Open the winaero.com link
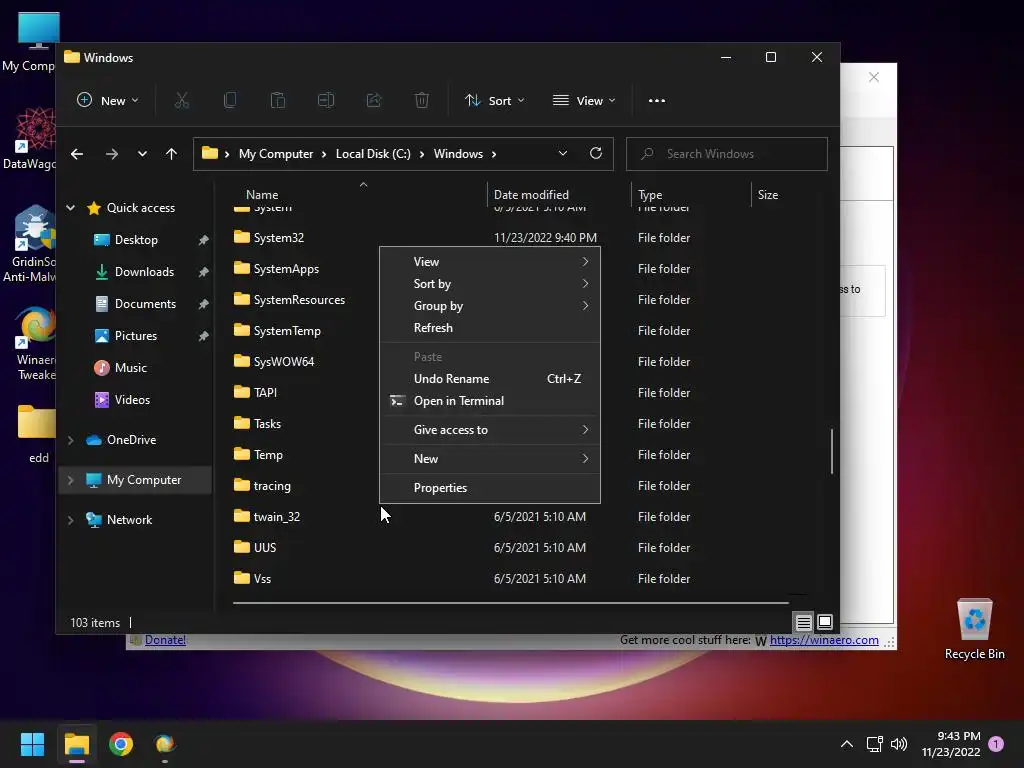 coord(824,640)
